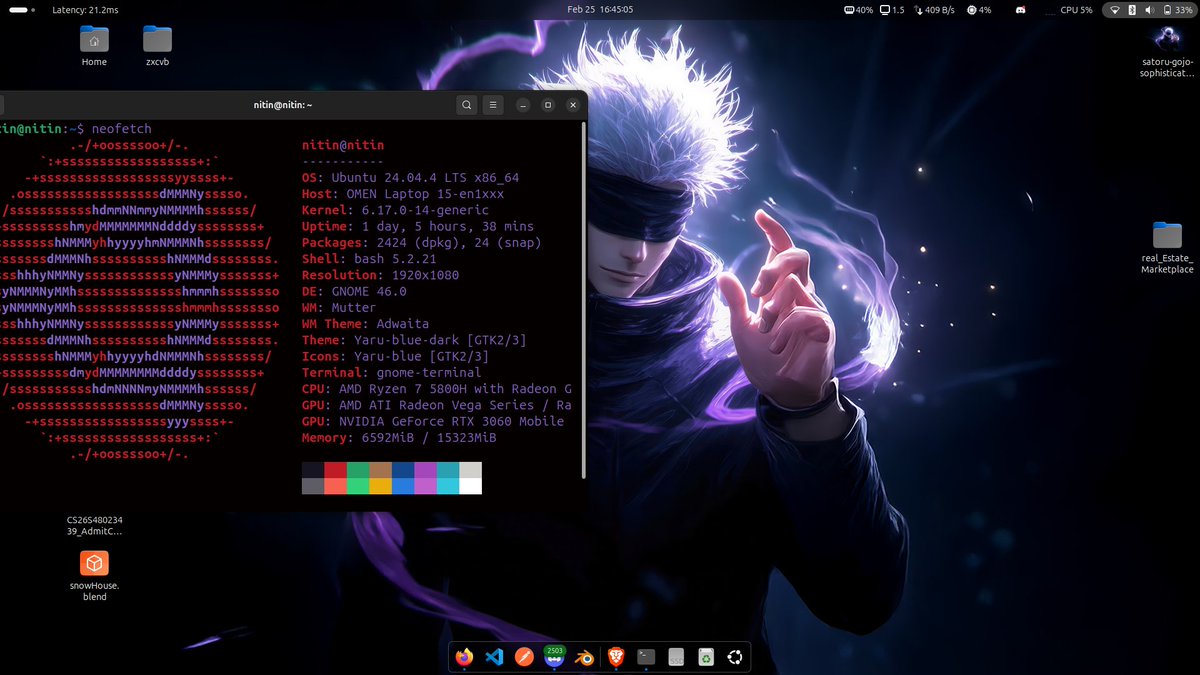This screenshot has width=1200, height=675.
Task: Click the red swatch in neofetch palette
Action: pyautogui.click(x=335, y=470)
